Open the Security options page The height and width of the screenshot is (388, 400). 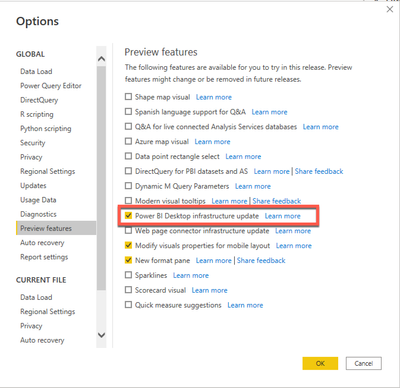tap(33, 143)
